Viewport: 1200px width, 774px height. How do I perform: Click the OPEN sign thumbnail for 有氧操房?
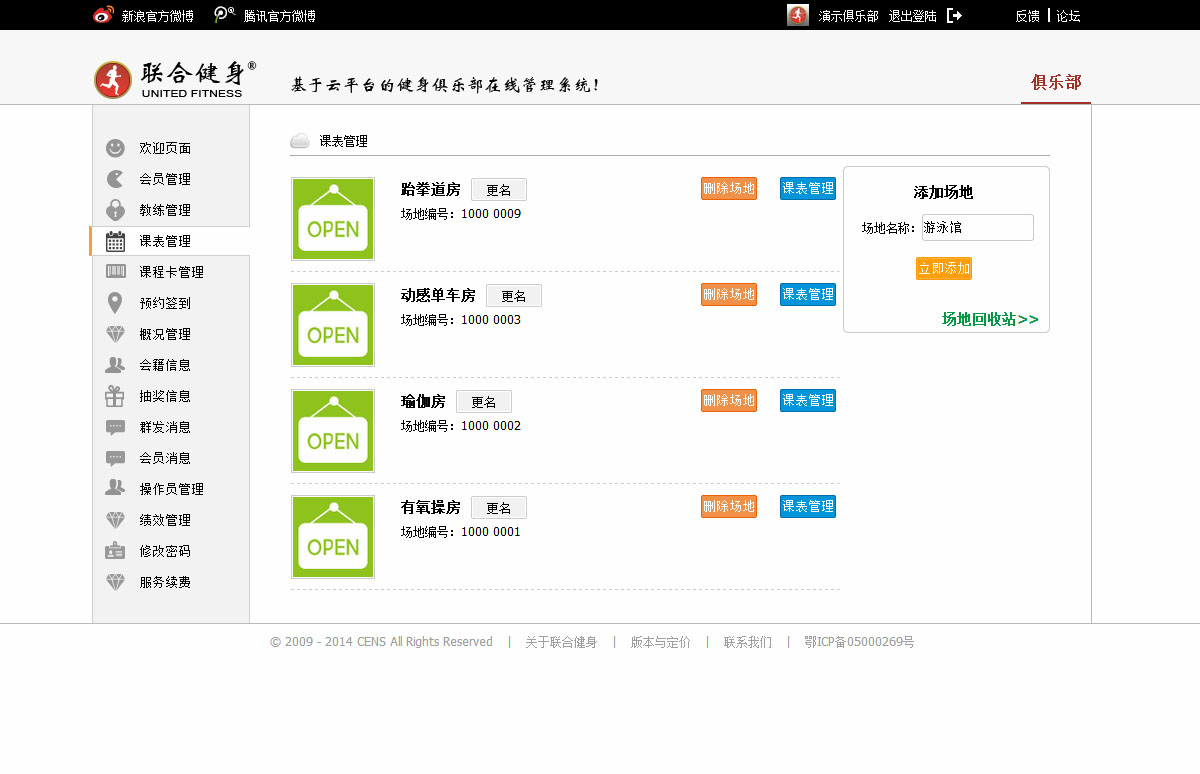(333, 537)
